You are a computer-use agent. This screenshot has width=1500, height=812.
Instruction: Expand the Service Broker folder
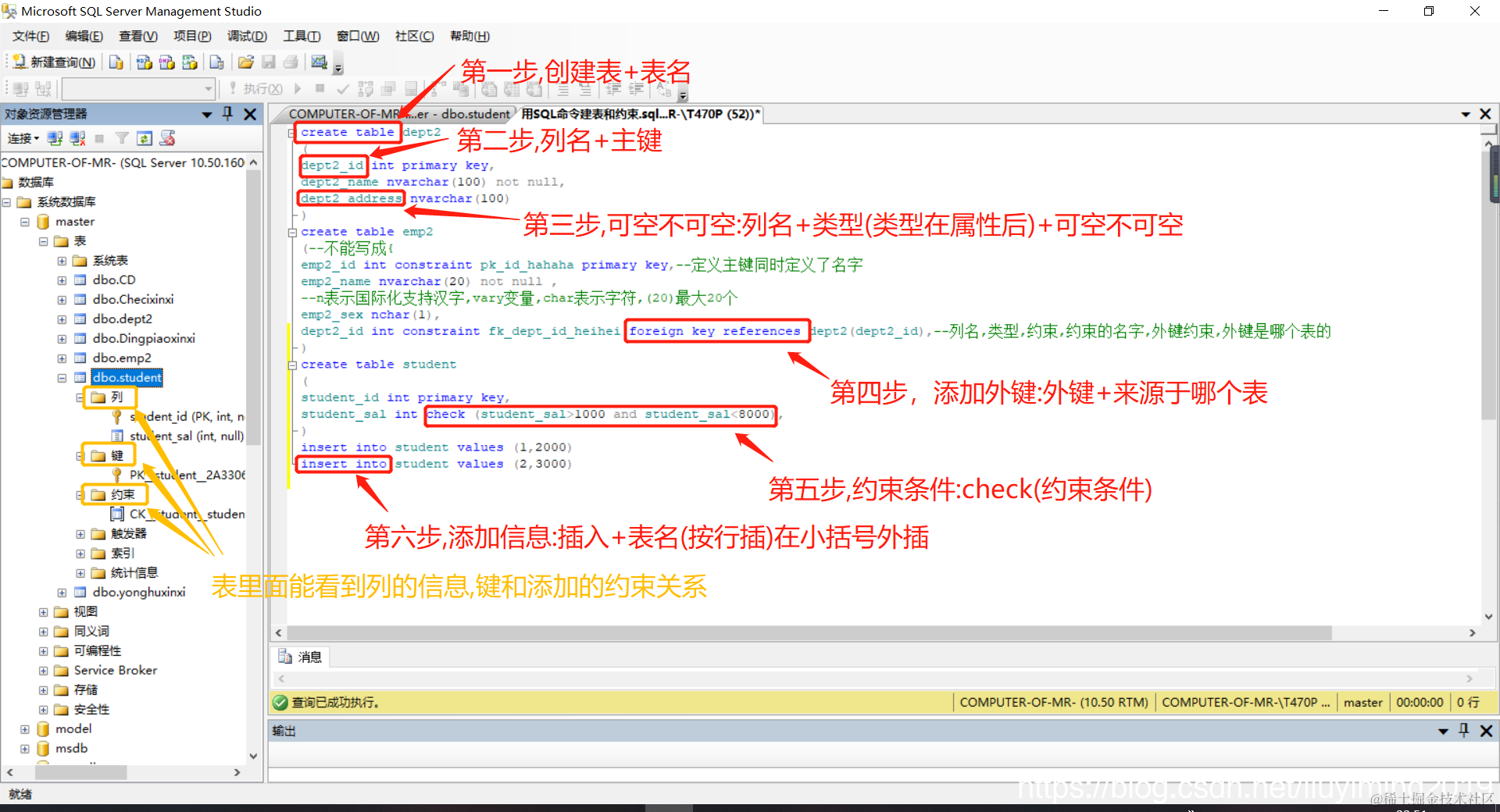[x=44, y=671]
